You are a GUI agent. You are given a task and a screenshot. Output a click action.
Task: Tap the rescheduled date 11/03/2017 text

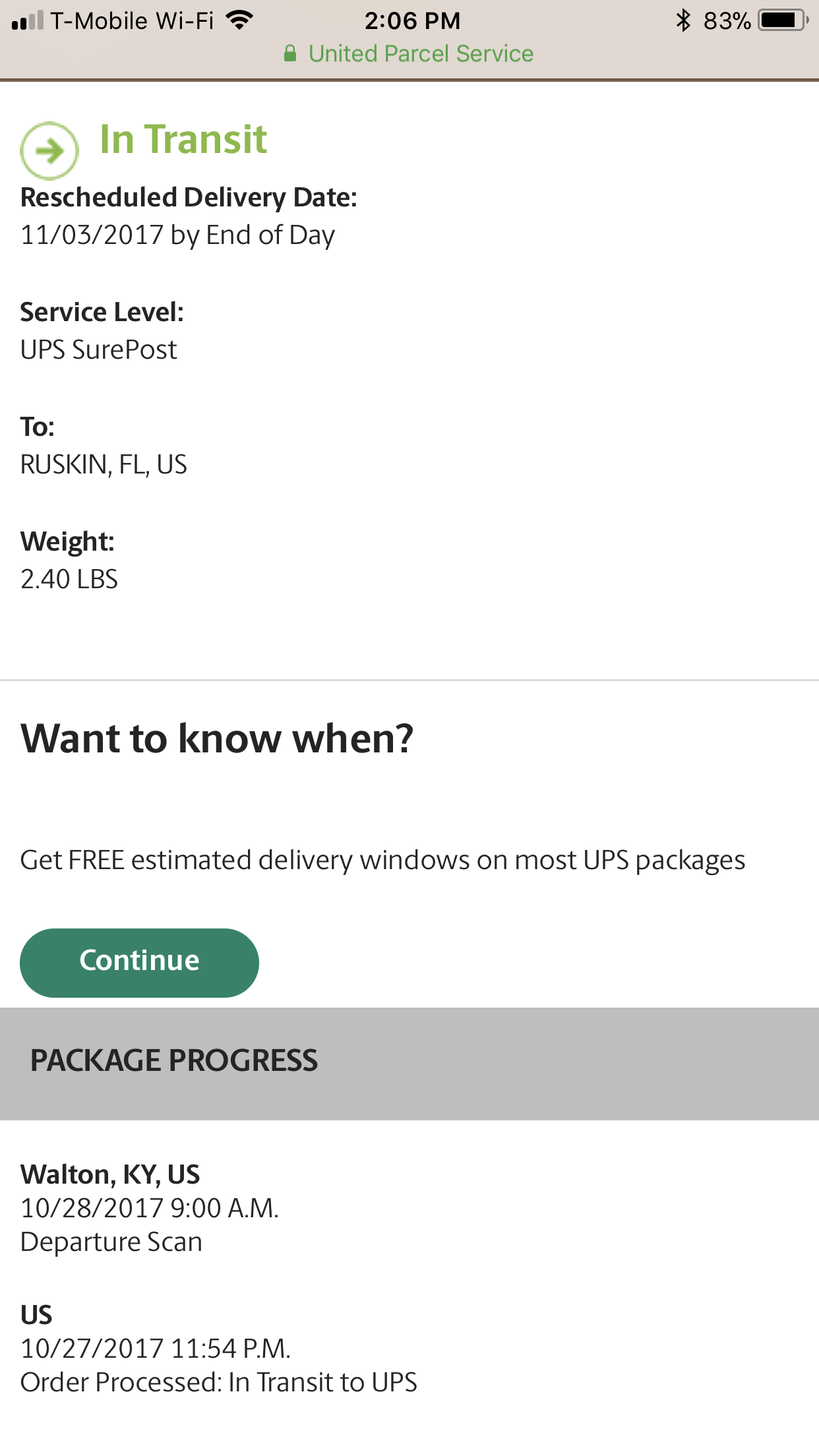(x=177, y=235)
